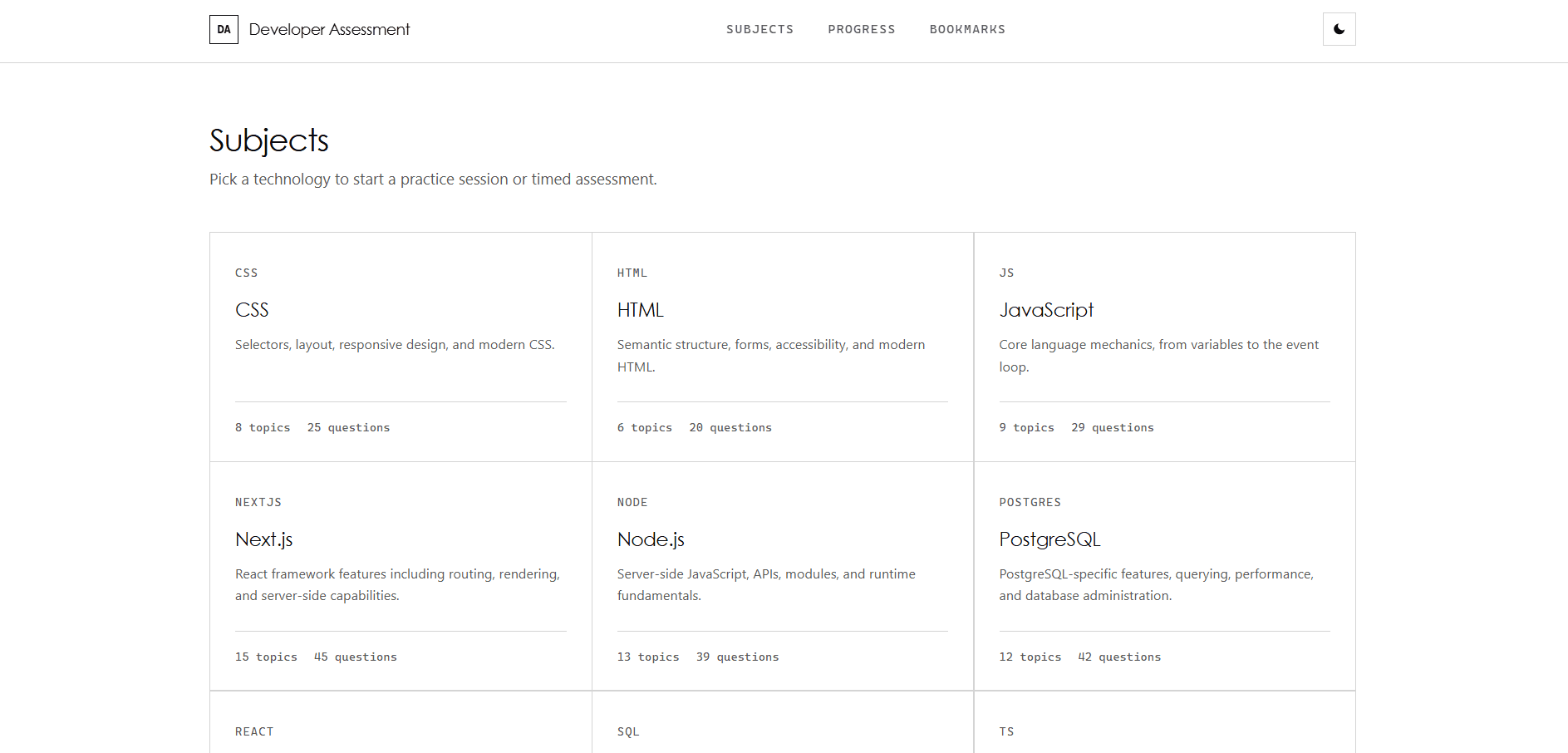This screenshot has width=1568, height=753.
Task: Click '20 questions' on the HTML card
Action: [x=730, y=427]
